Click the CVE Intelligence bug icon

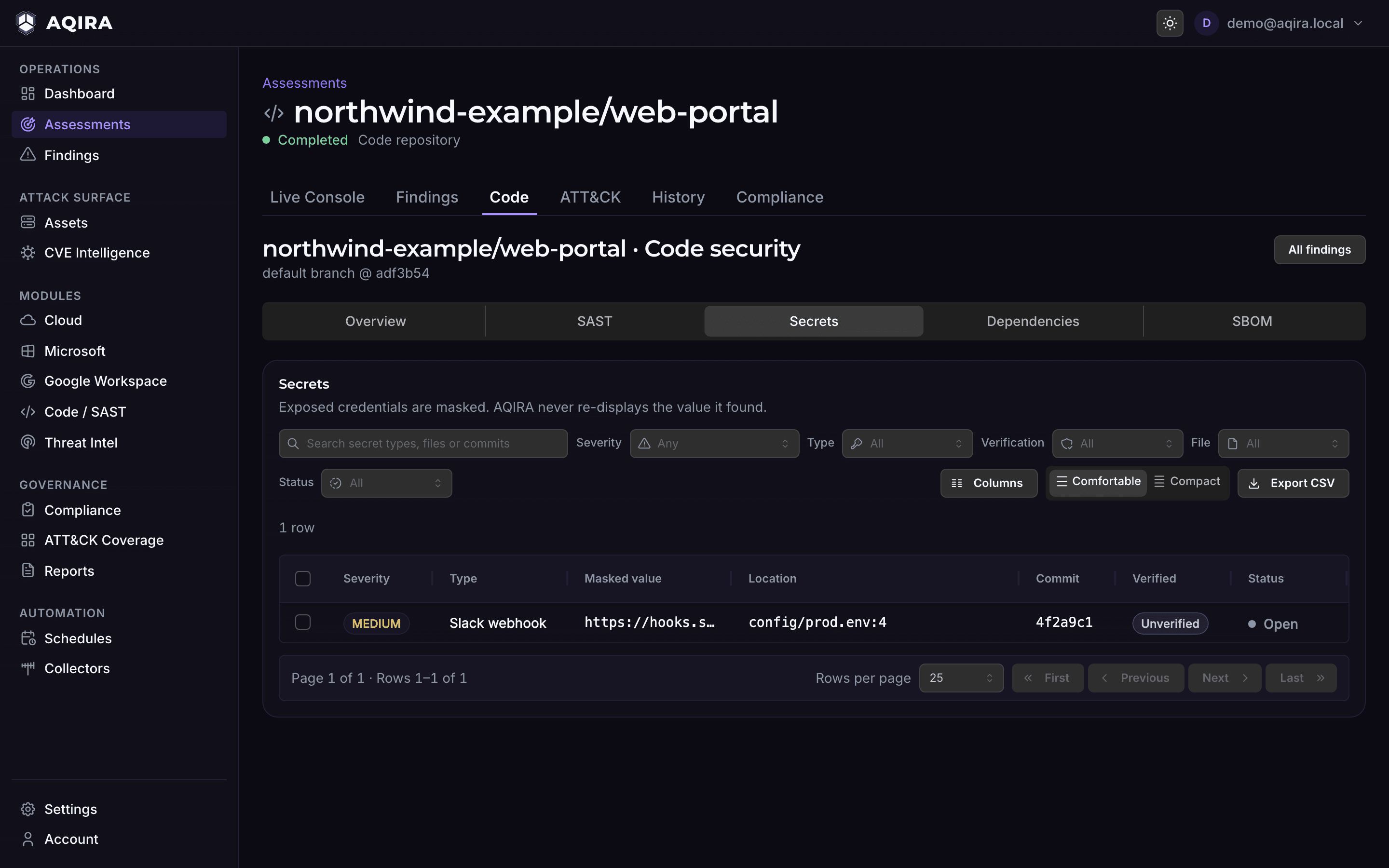click(x=27, y=253)
